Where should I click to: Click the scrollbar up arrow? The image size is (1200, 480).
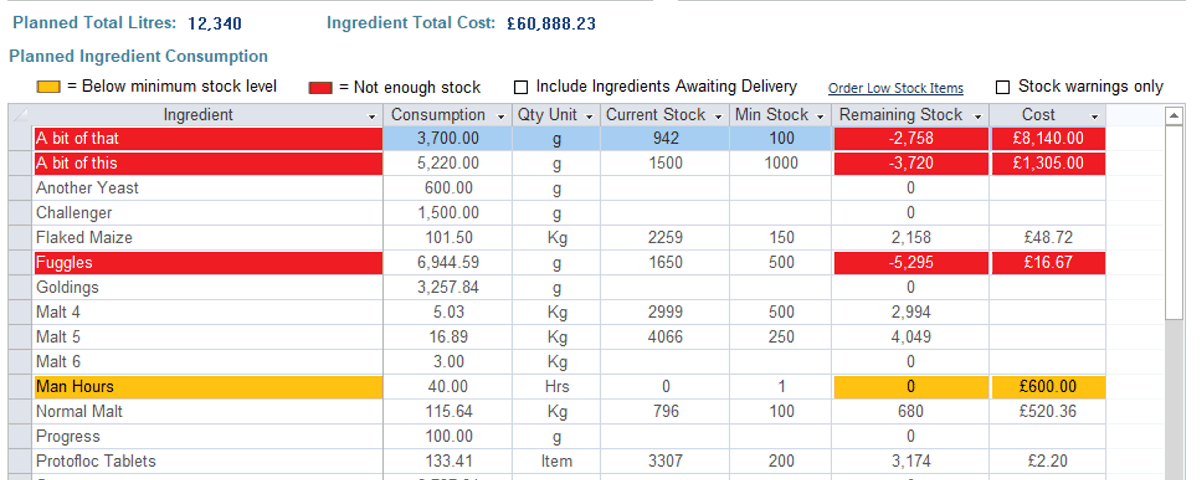[x=1175, y=115]
